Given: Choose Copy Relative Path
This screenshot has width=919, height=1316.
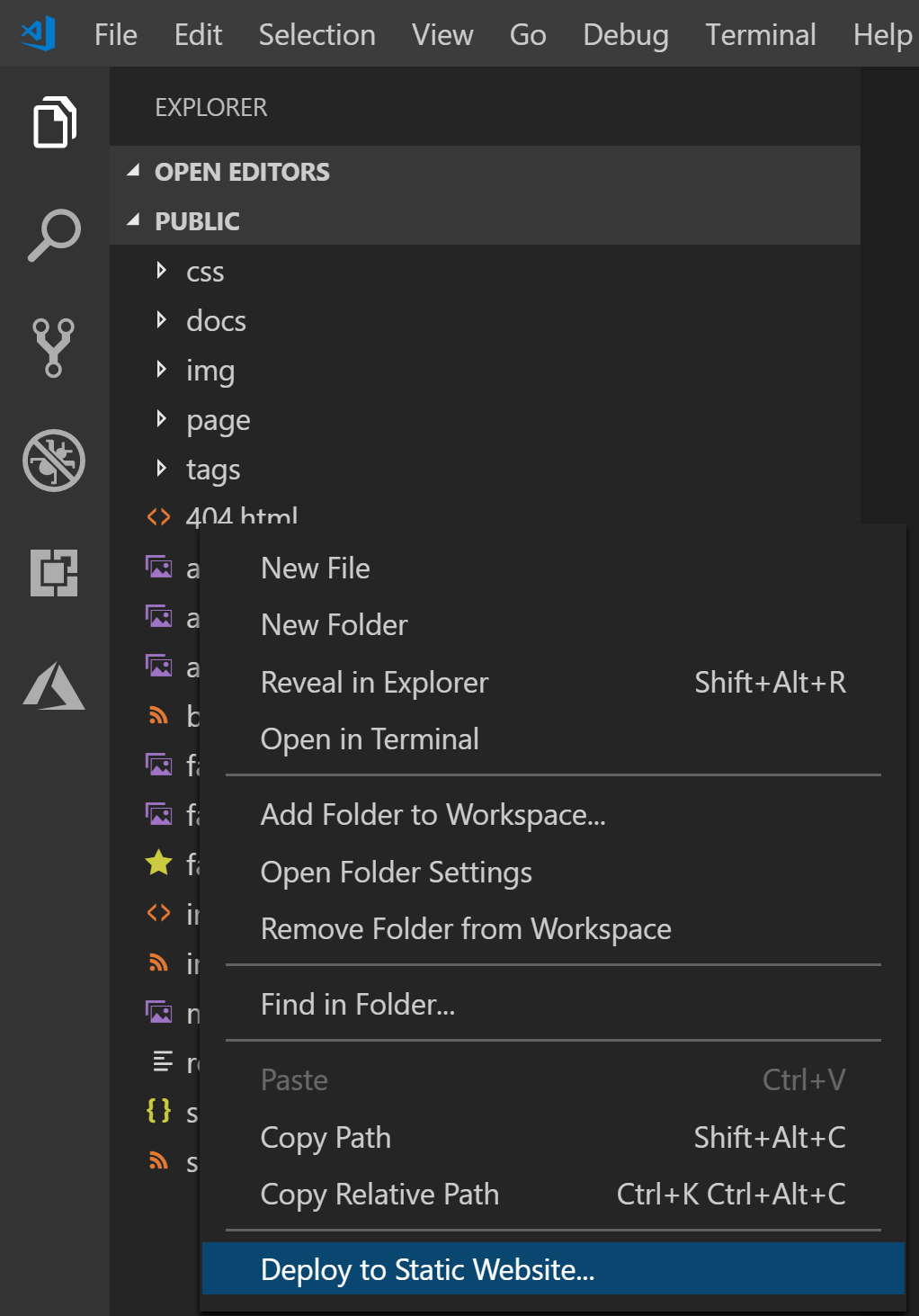Looking at the screenshot, I should pyautogui.click(x=553, y=1195).
